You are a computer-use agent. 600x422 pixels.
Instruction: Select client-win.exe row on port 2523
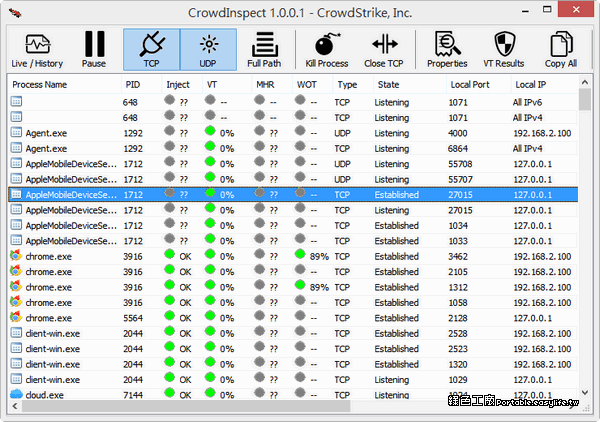click(x=293, y=349)
